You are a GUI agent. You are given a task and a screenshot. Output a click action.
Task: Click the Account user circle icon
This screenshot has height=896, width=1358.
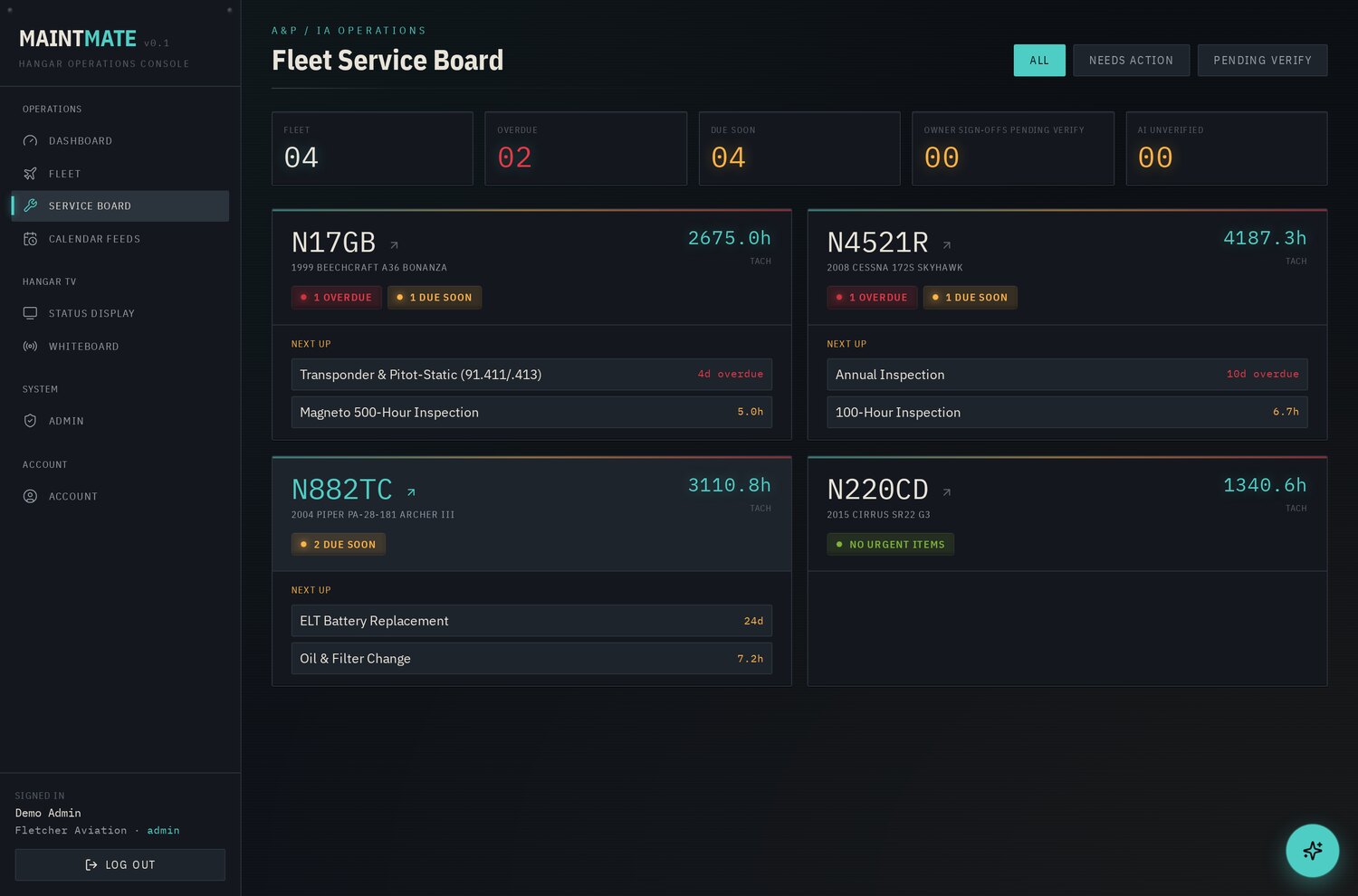pos(30,496)
